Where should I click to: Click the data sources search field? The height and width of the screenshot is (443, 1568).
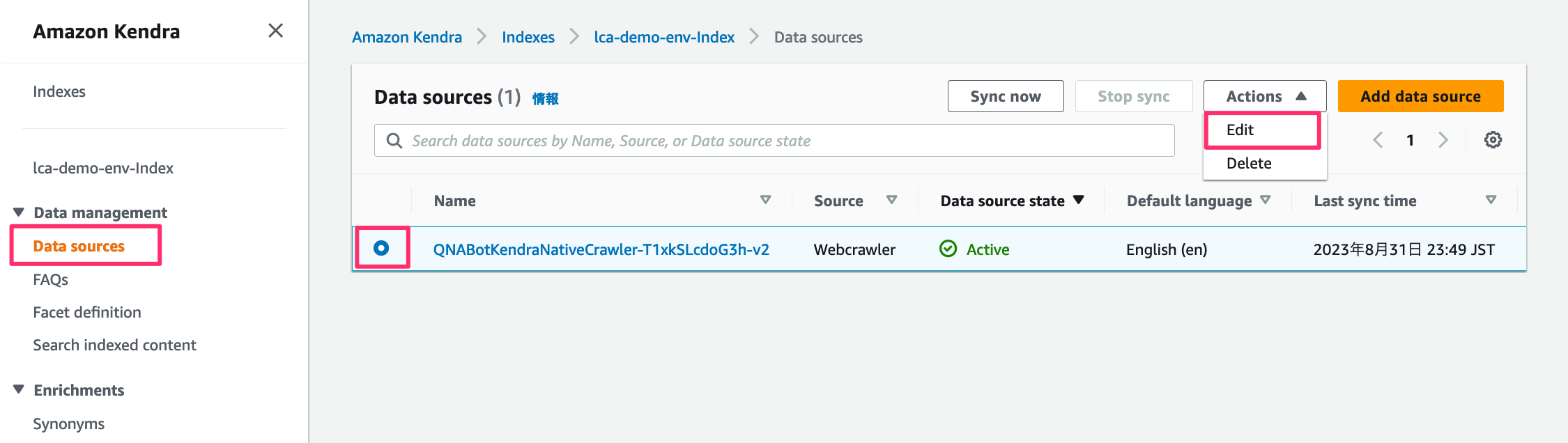click(774, 141)
